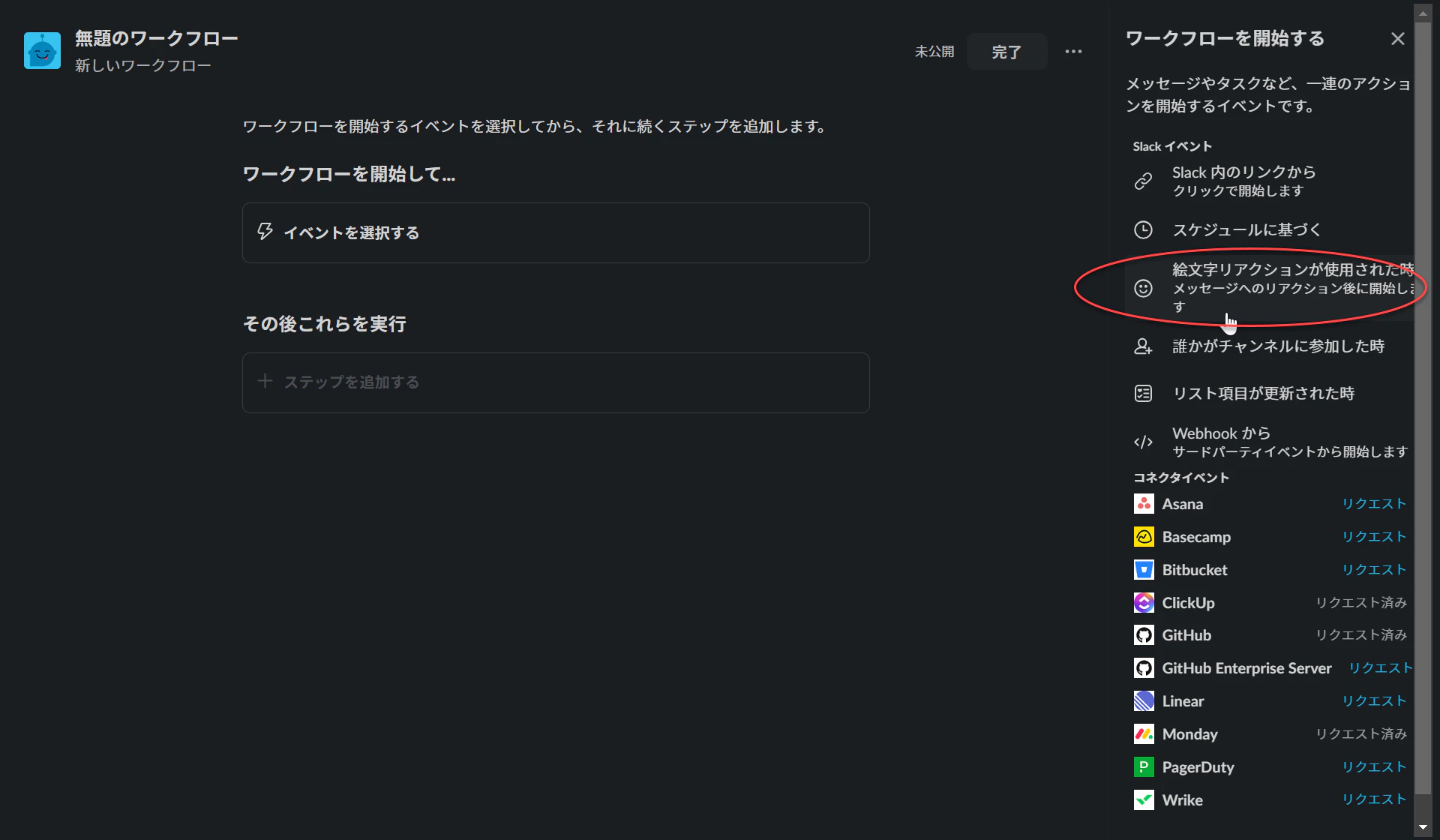1440x840 pixels.
Task: Request the Linear connector
Action: [1374, 701]
